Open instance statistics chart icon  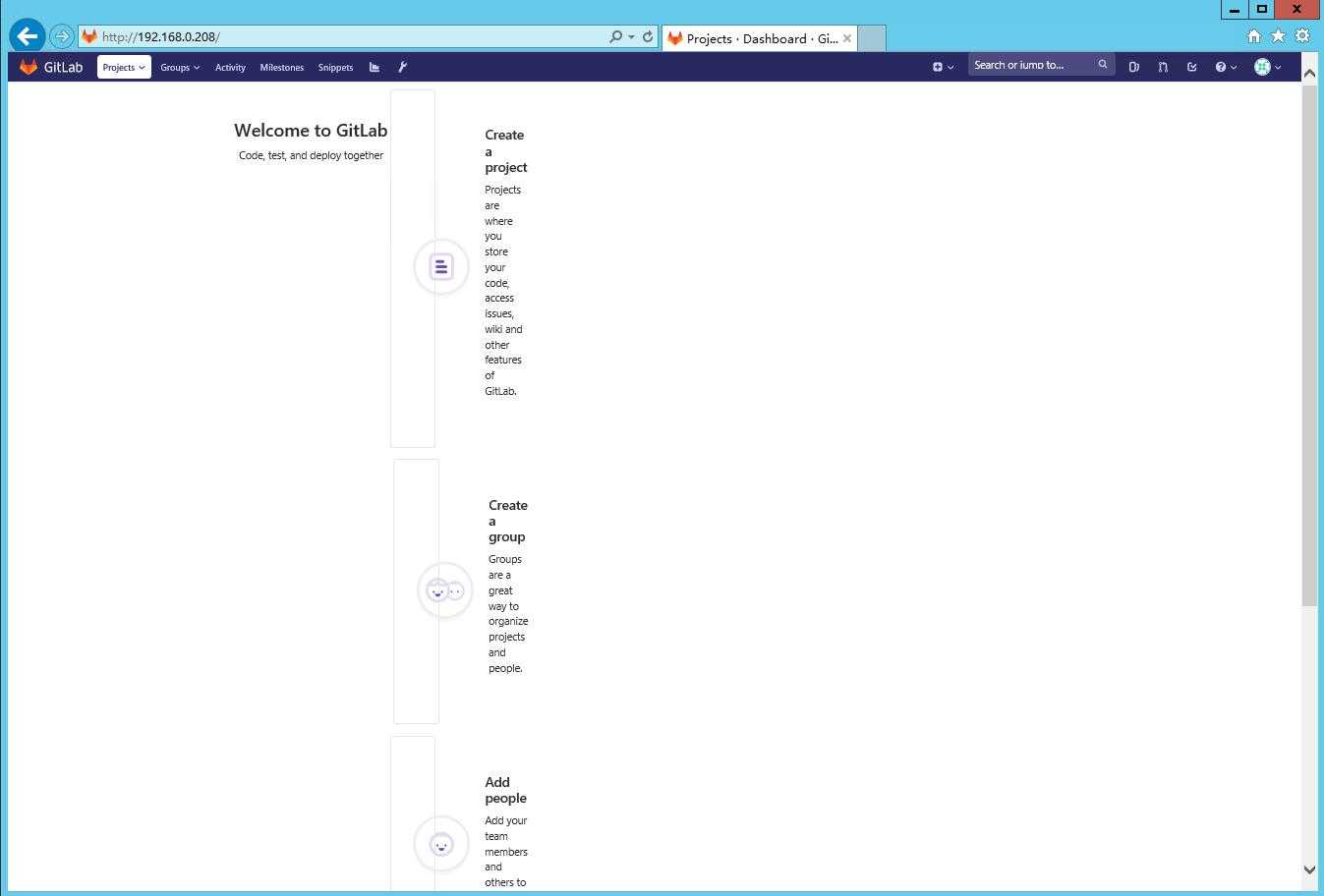click(374, 67)
